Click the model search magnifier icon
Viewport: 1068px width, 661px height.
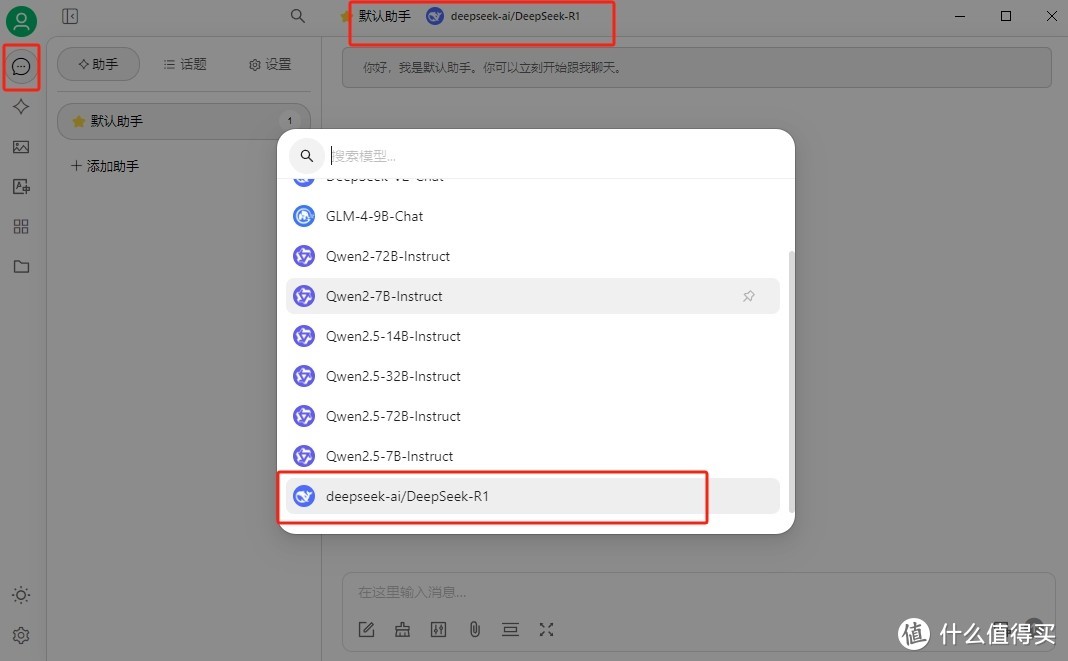click(307, 156)
